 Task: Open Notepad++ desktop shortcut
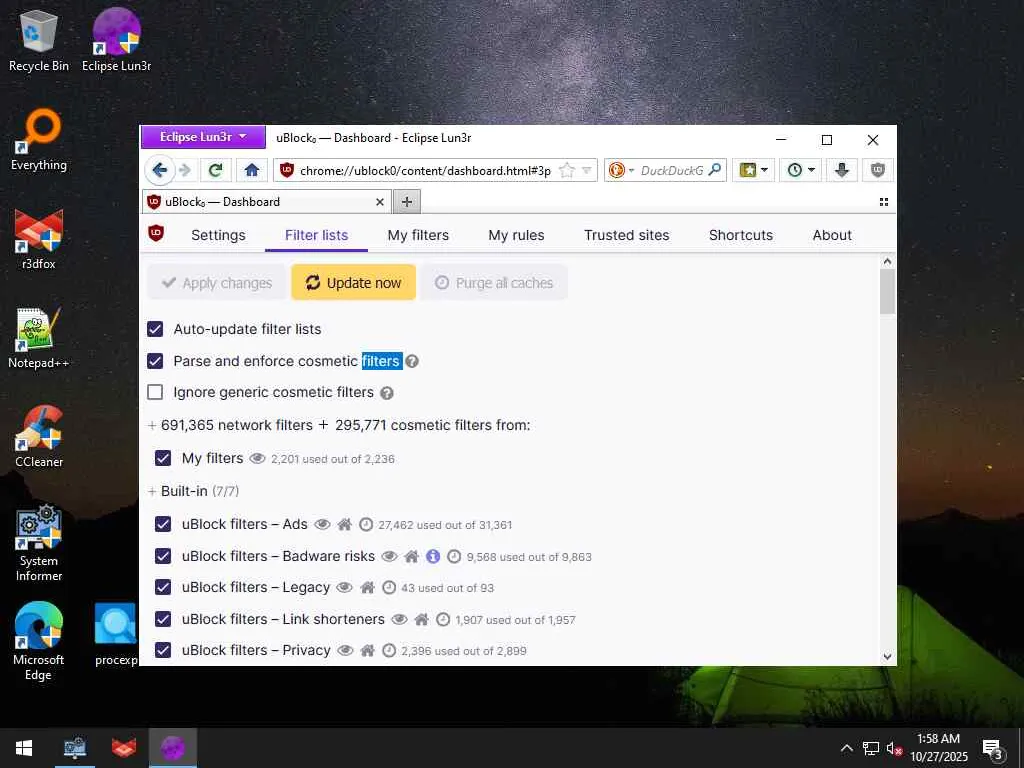pyautogui.click(x=39, y=338)
